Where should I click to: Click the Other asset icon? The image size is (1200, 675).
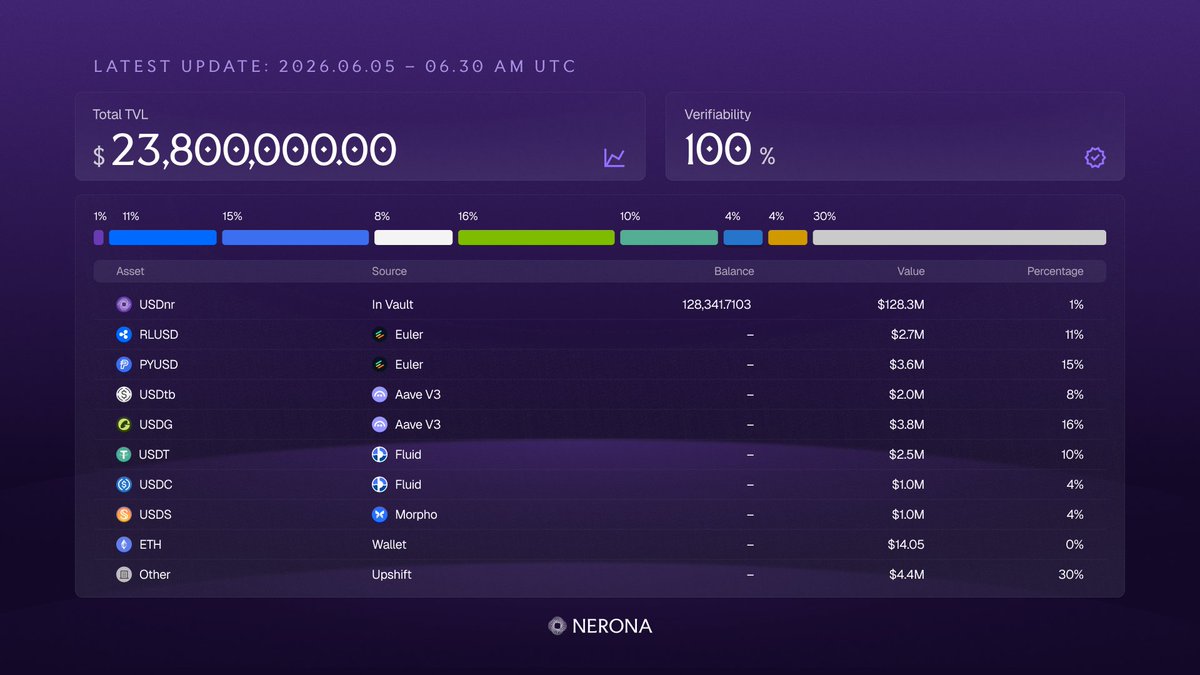point(124,574)
